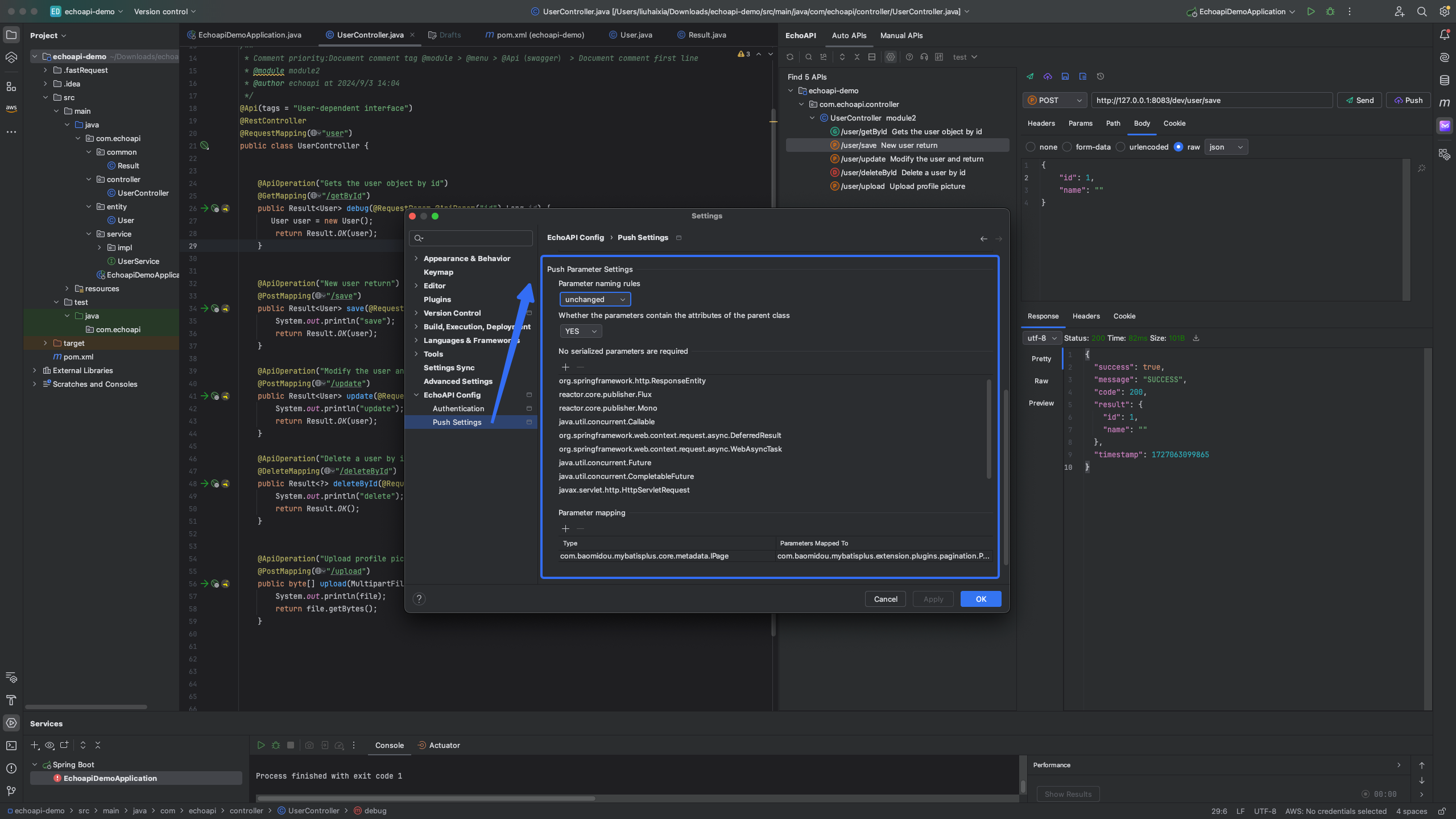This screenshot has width=1456, height=819.
Task: Click Cancel in Settings dialog
Action: pyautogui.click(x=886, y=599)
